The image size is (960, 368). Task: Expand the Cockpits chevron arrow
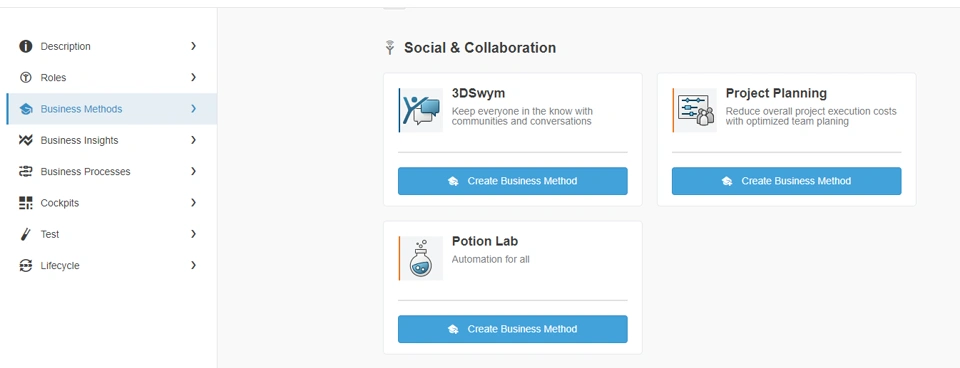point(193,203)
